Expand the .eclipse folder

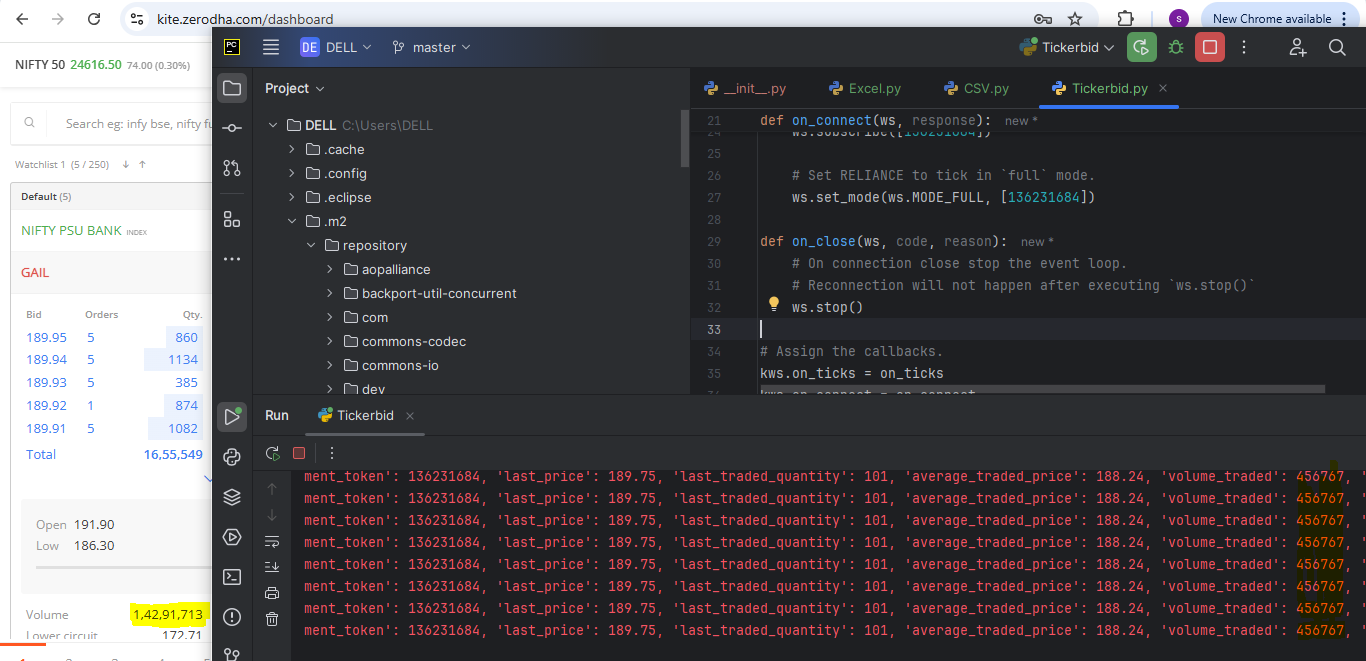tap(292, 197)
